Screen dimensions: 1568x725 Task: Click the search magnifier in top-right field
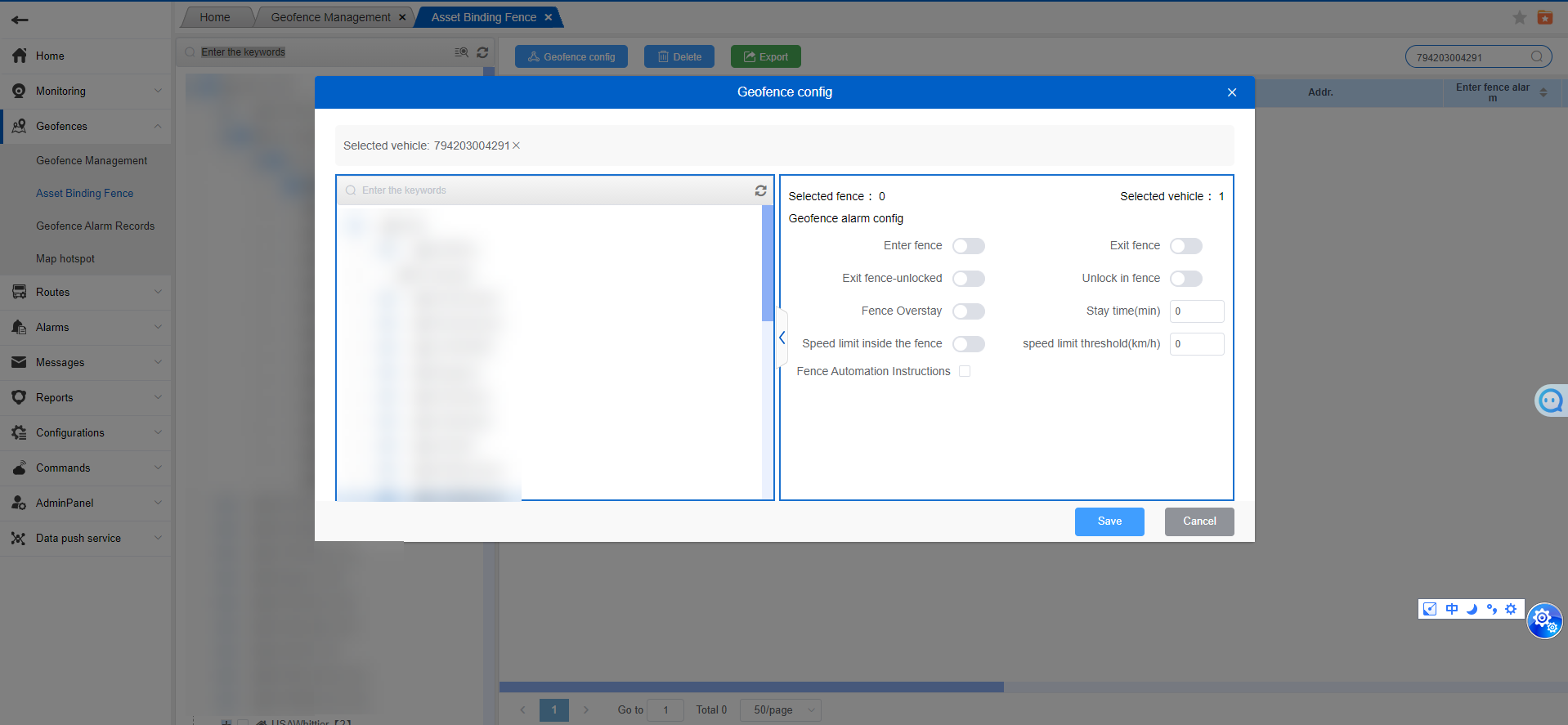1536,57
